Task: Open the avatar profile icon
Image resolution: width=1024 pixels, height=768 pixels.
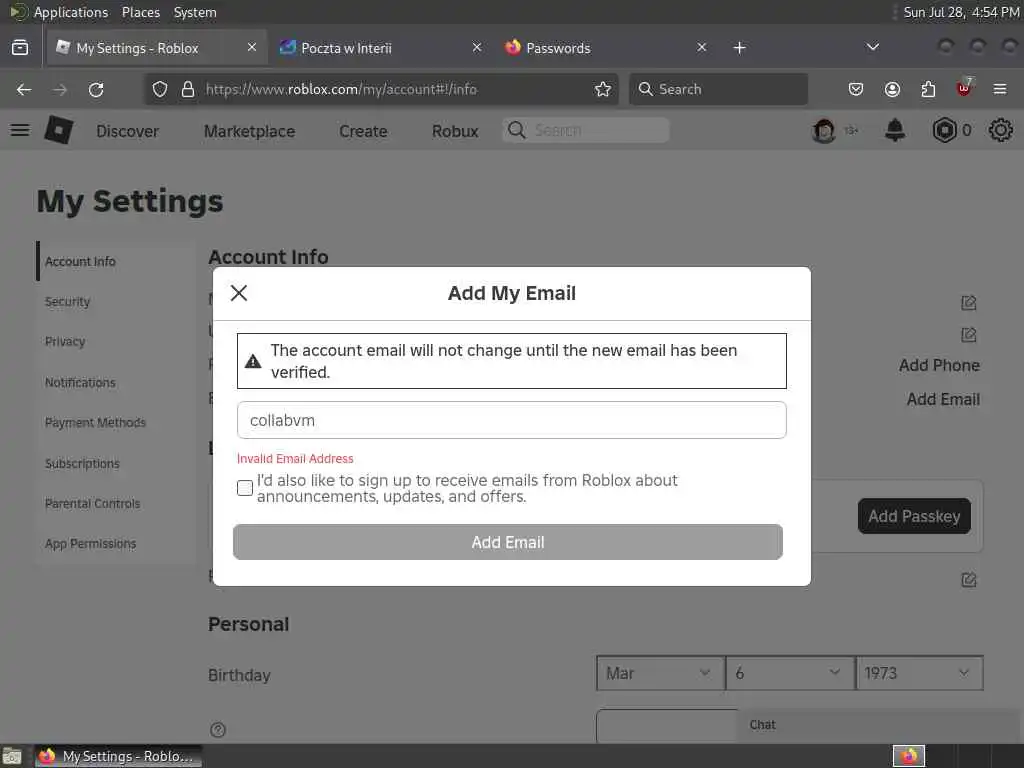Action: 824,131
